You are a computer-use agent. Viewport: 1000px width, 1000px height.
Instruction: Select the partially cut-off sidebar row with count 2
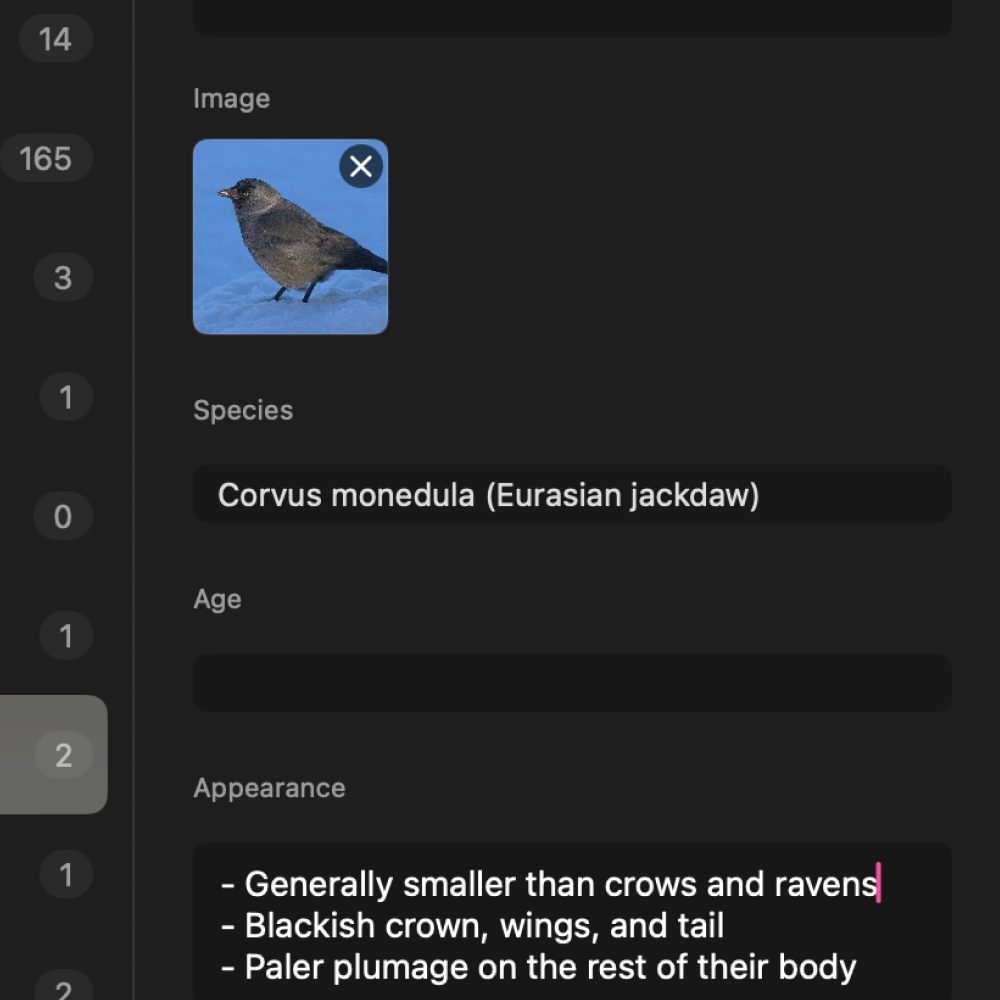[62, 988]
